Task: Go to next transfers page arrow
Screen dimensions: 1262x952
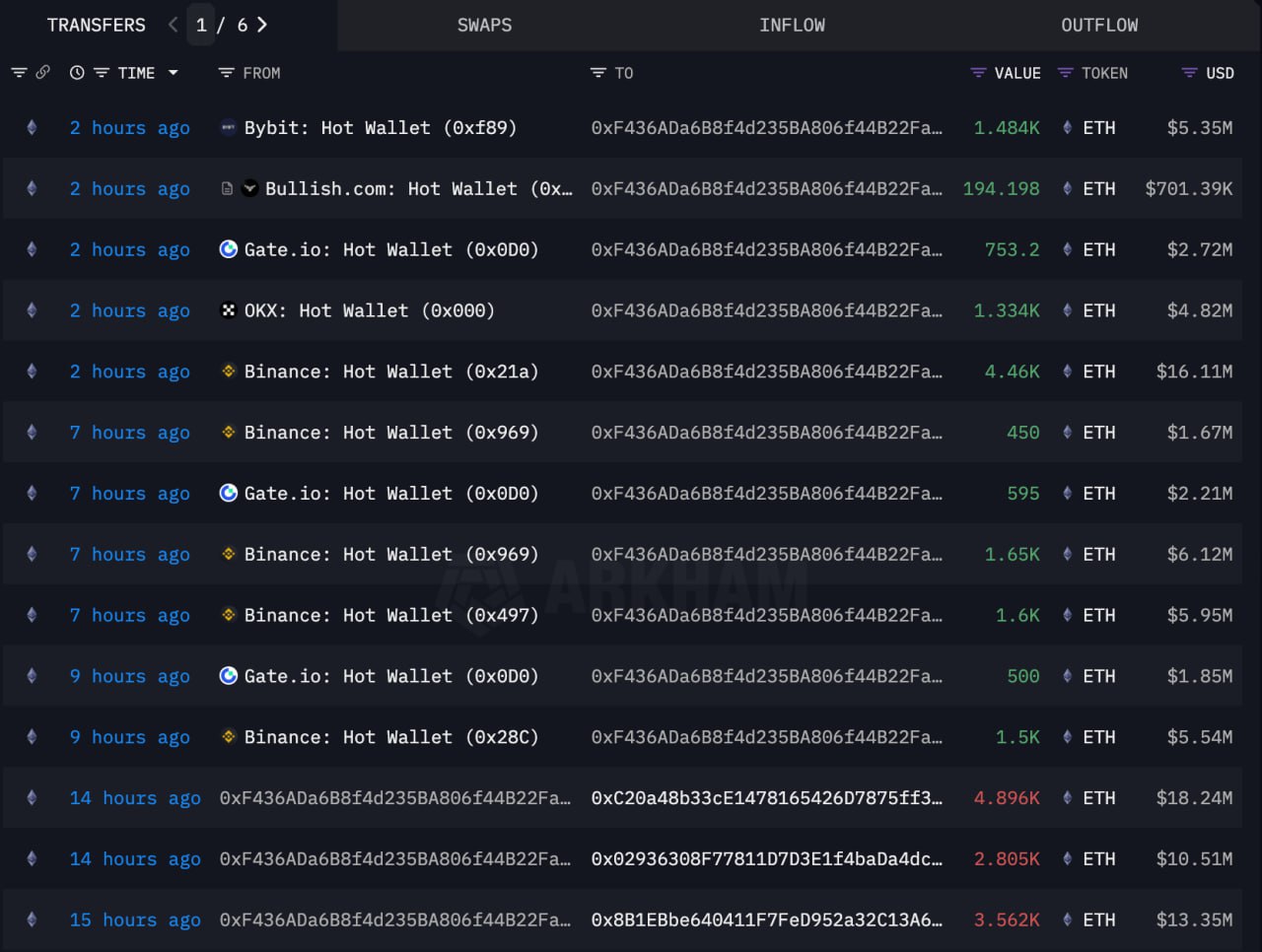Action: coord(262,25)
